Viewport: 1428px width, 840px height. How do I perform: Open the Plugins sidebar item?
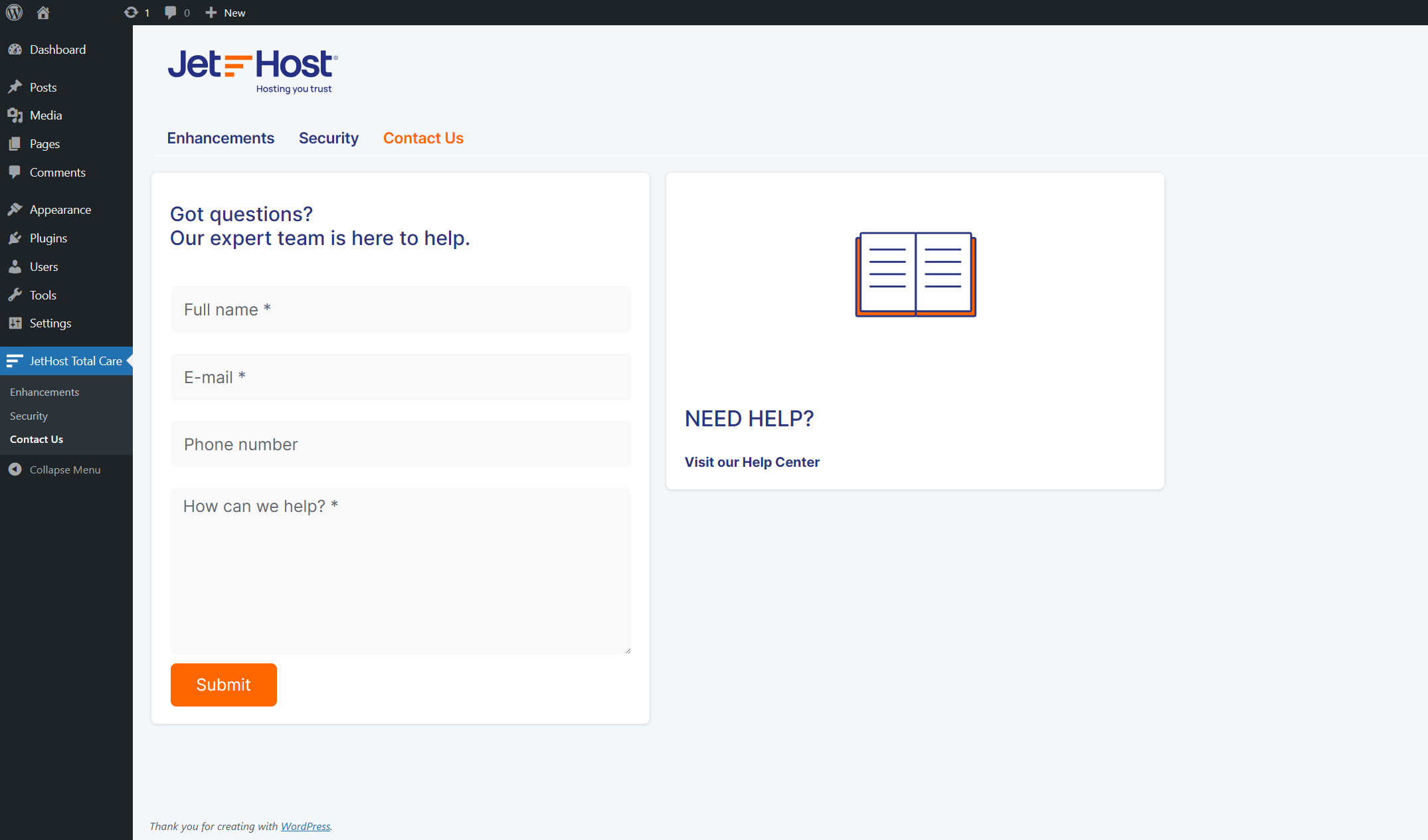point(48,238)
